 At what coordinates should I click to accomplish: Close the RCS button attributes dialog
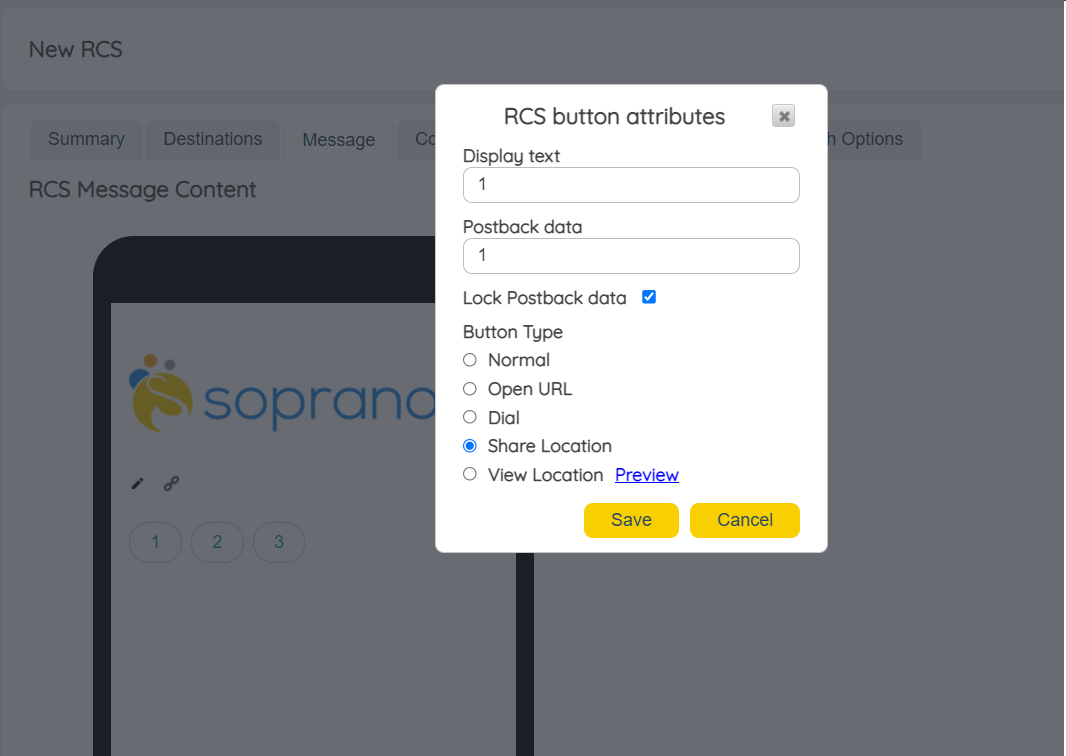(784, 116)
